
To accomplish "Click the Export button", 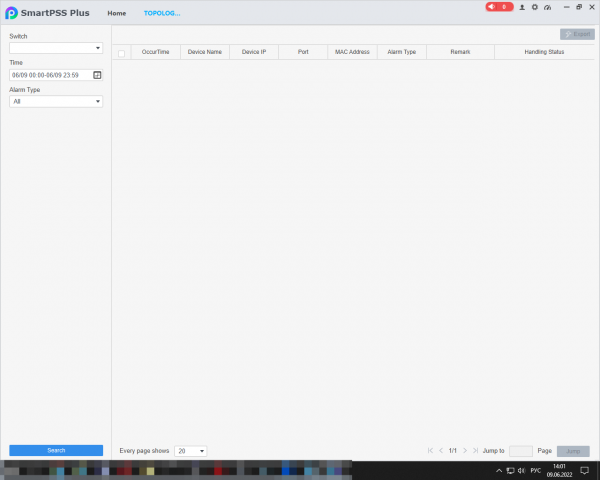I will [577, 34].
